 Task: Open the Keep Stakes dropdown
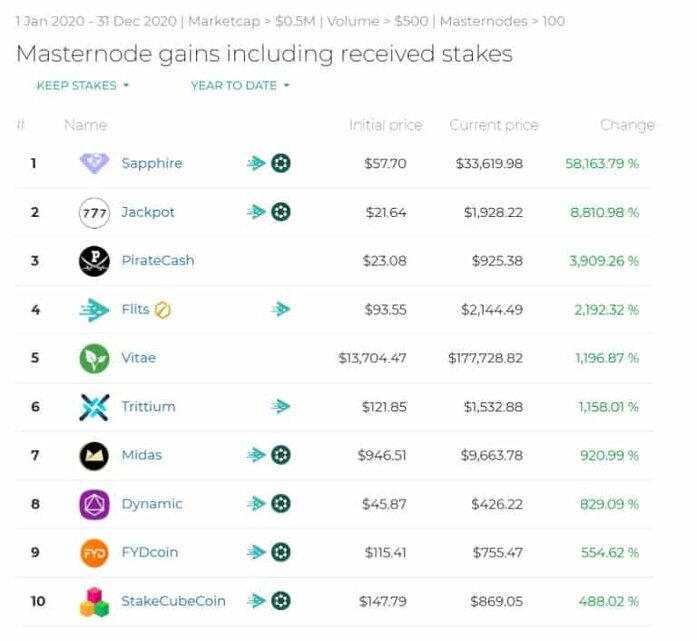coord(83,85)
